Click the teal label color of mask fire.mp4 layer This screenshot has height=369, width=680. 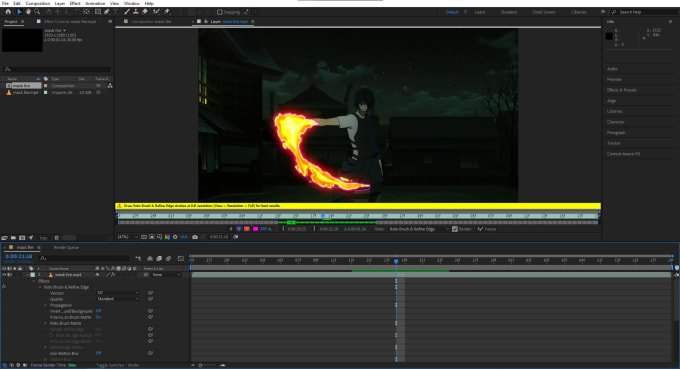[33, 274]
